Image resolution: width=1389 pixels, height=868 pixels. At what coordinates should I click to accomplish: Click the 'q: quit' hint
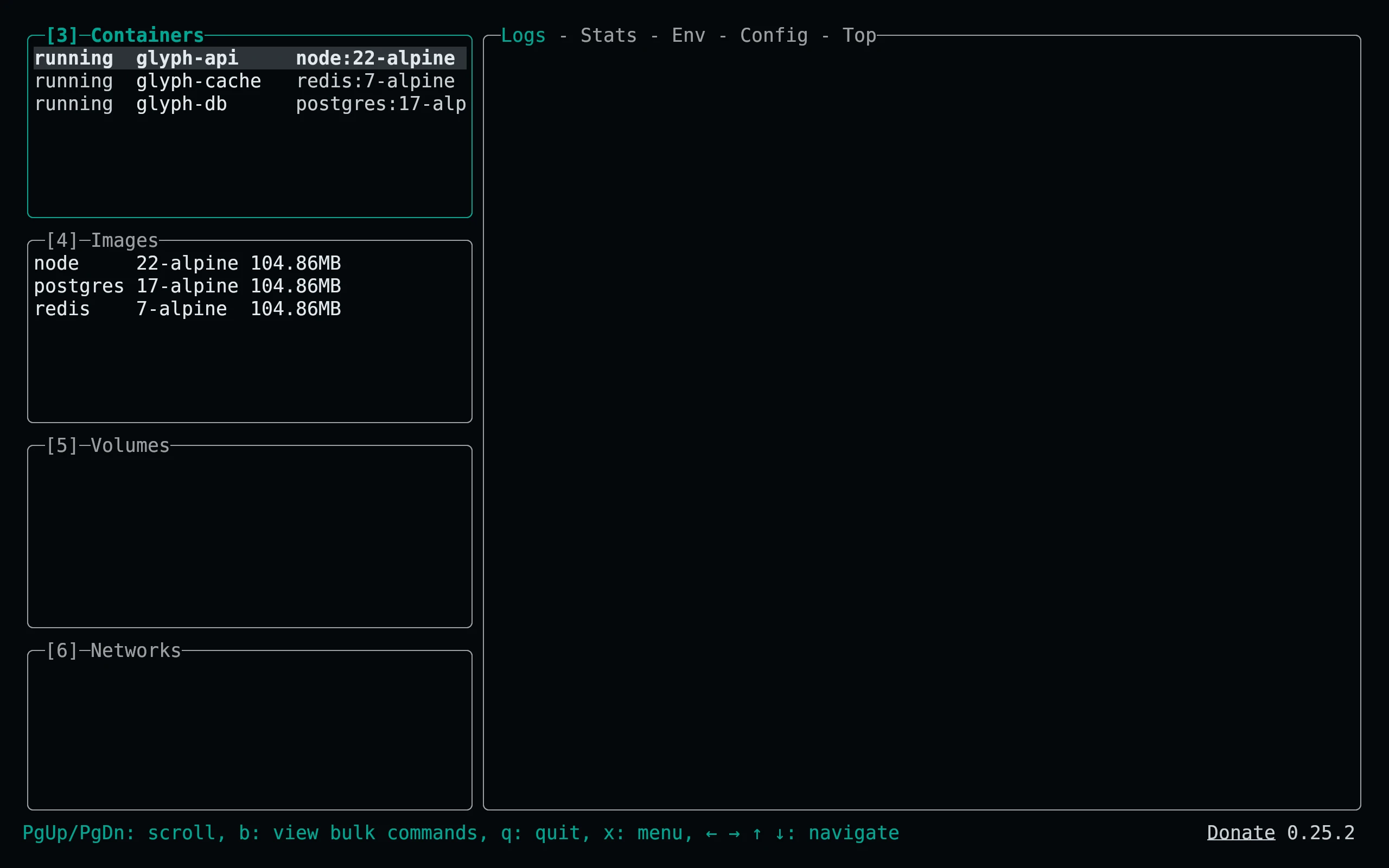(x=540, y=832)
